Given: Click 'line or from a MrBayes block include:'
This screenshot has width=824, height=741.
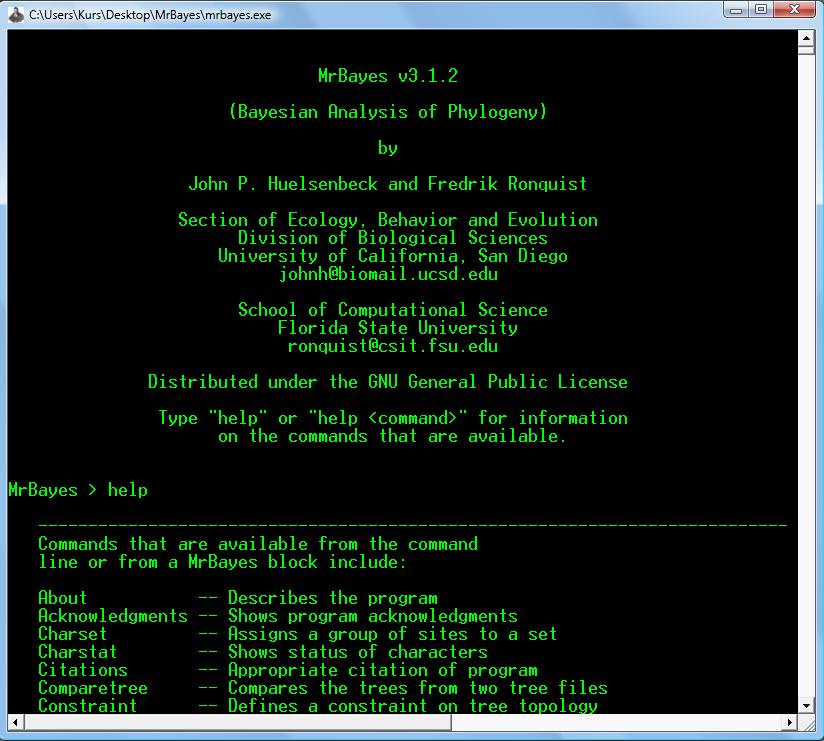Looking at the screenshot, I should coord(223,562).
